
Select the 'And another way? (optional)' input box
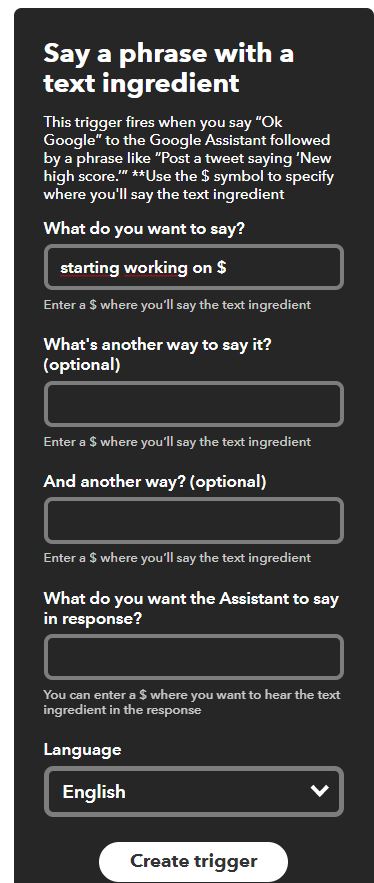click(193, 520)
